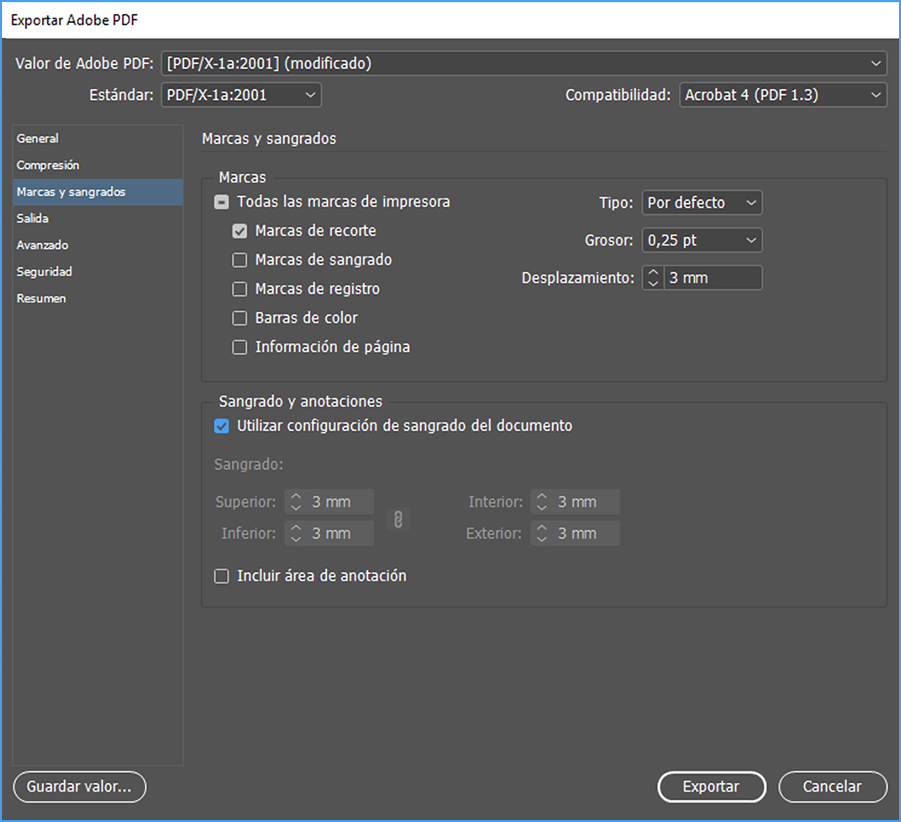The height and width of the screenshot is (822, 901).
Task: Click the Exportar Adobe PDF title text
Action: pos(75,20)
